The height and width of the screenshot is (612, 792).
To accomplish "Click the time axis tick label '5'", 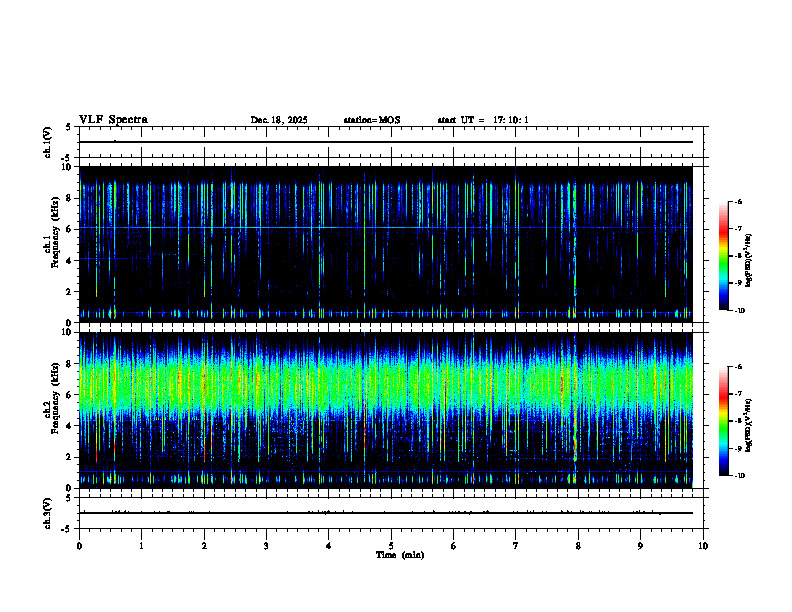I will coord(391,546).
